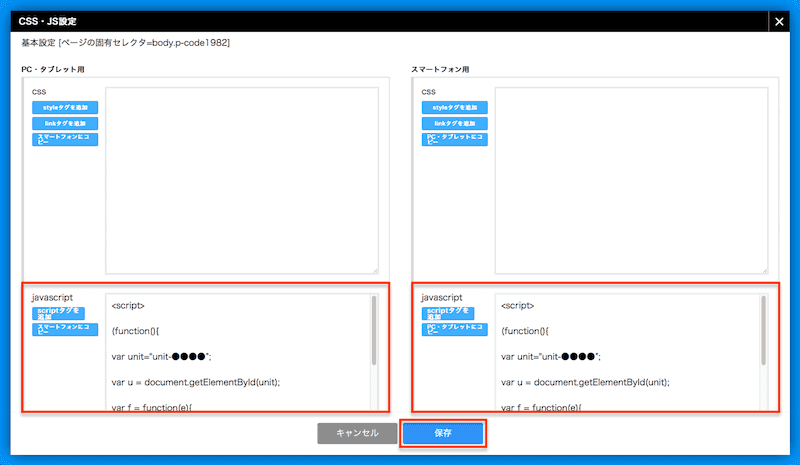Add style tag in スマートフォン用 CSS section
Screen dimensions: 800x465
click(x=455, y=108)
